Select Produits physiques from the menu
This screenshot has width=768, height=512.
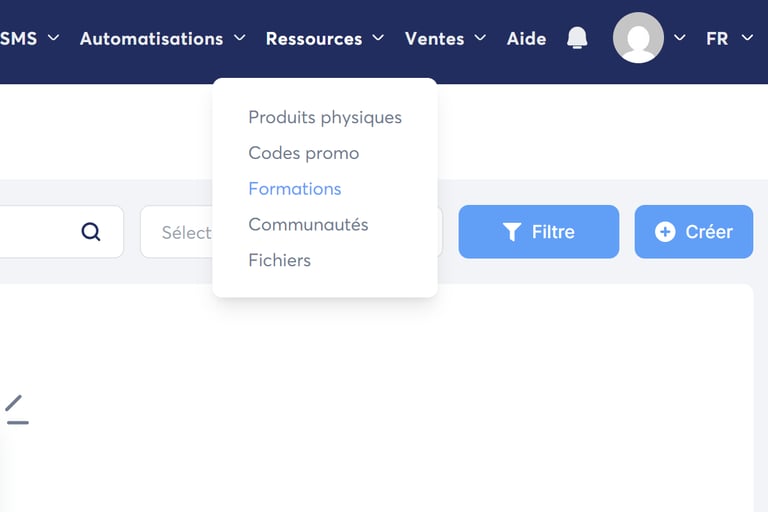tap(325, 117)
